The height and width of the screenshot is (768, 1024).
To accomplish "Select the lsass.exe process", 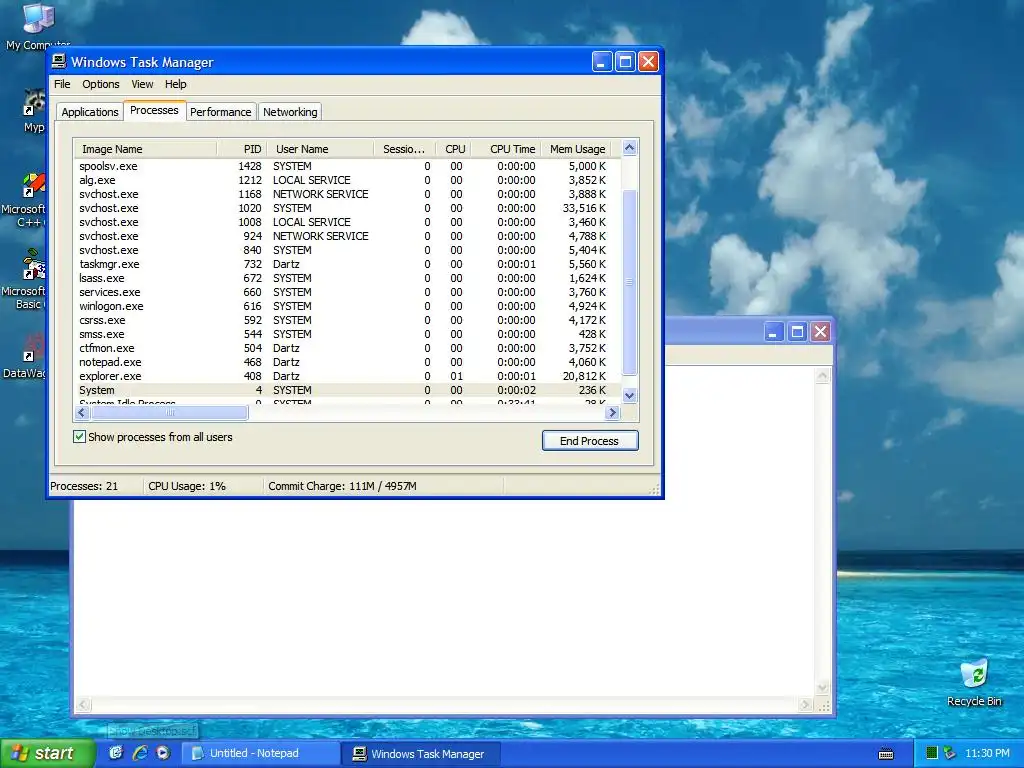I will (x=347, y=278).
